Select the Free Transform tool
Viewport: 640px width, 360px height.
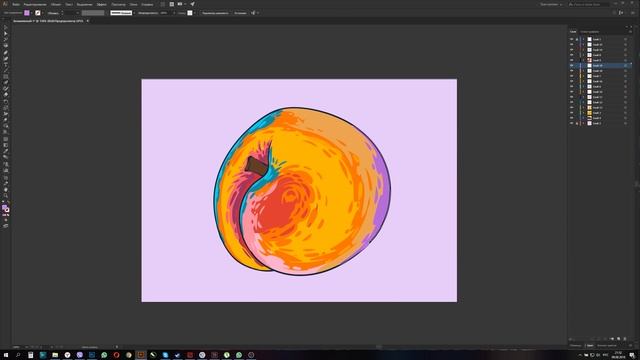[5, 120]
